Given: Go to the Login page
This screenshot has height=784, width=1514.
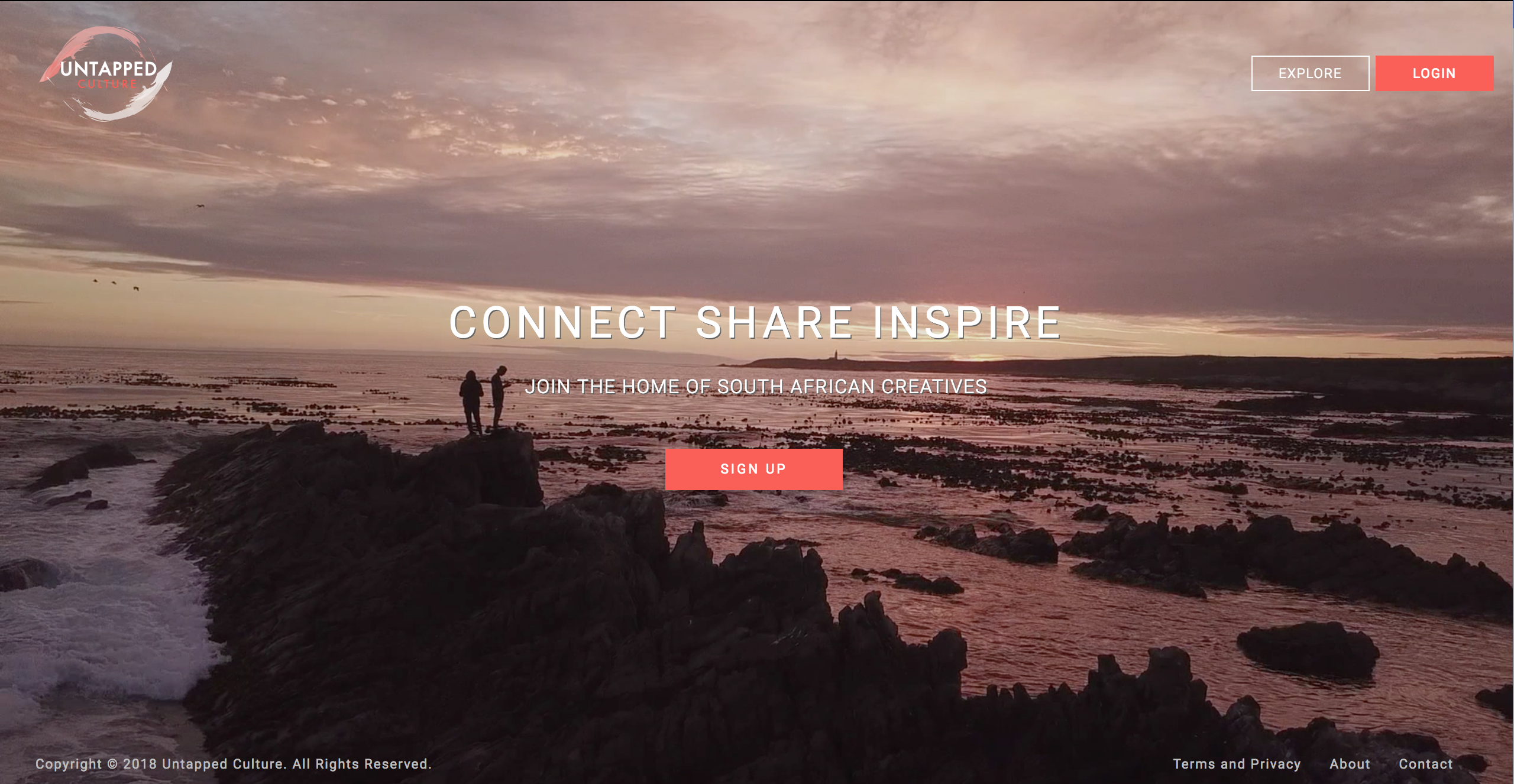Looking at the screenshot, I should [x=1434, y=73].
